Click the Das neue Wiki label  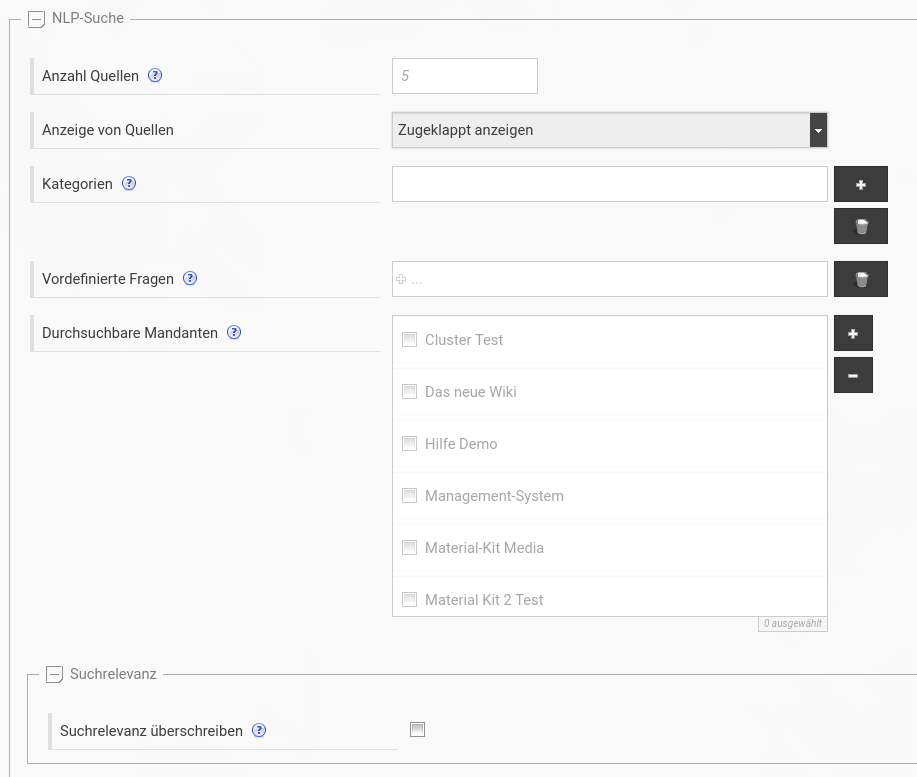coord(471,392)
